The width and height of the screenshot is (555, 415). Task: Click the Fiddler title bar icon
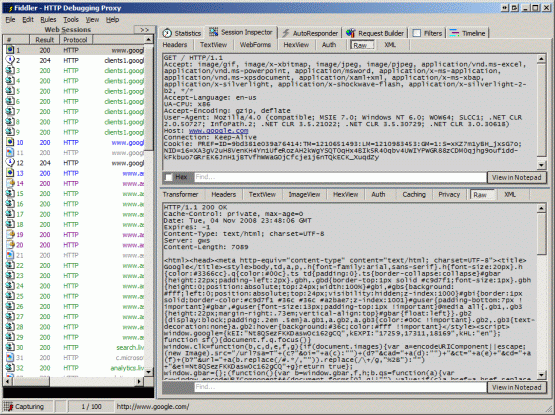coord(10,8)
